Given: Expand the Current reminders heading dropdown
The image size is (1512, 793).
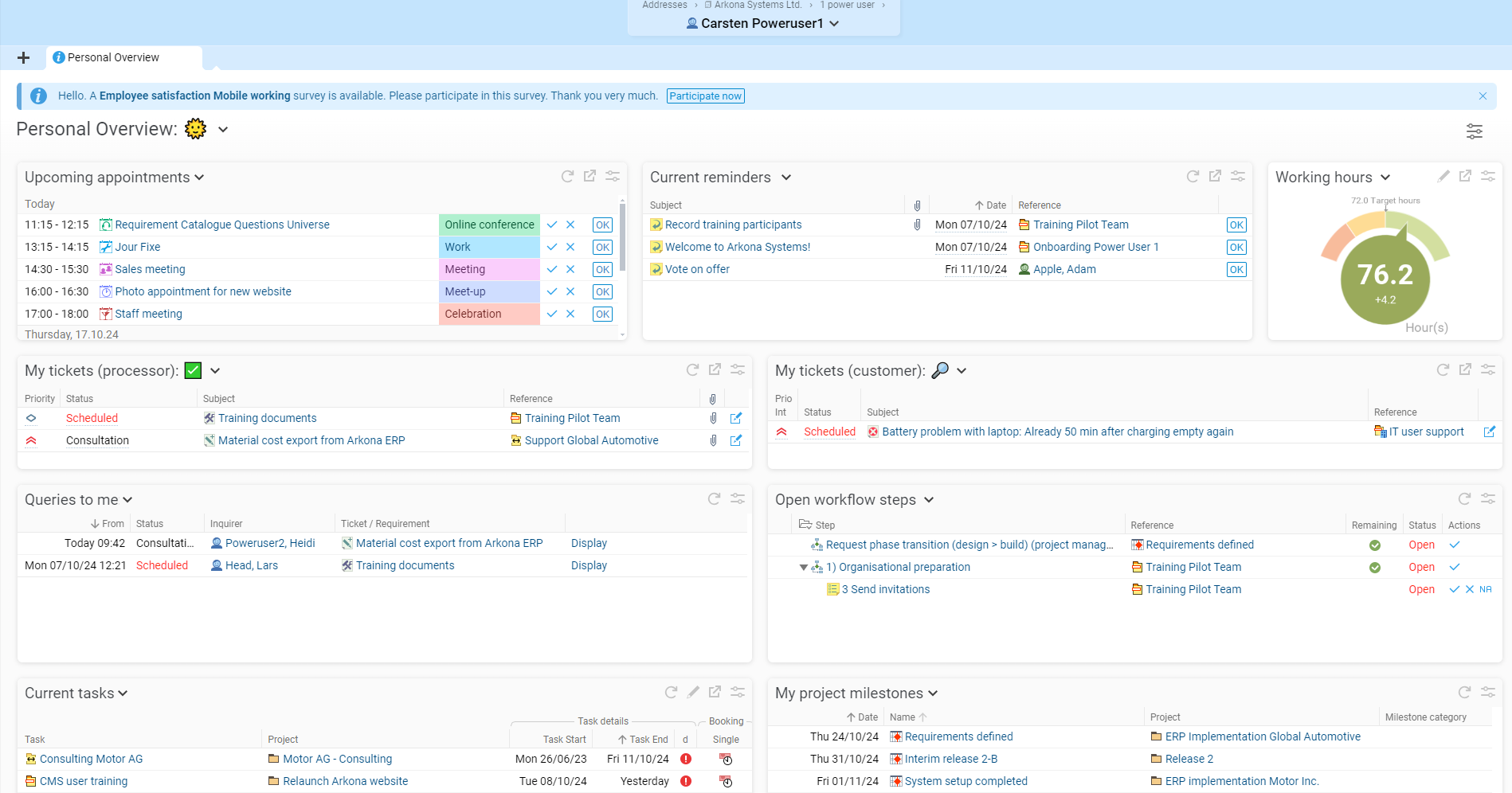Looking at the screenshot, I should pyautogui.click(x=786, y=177).
